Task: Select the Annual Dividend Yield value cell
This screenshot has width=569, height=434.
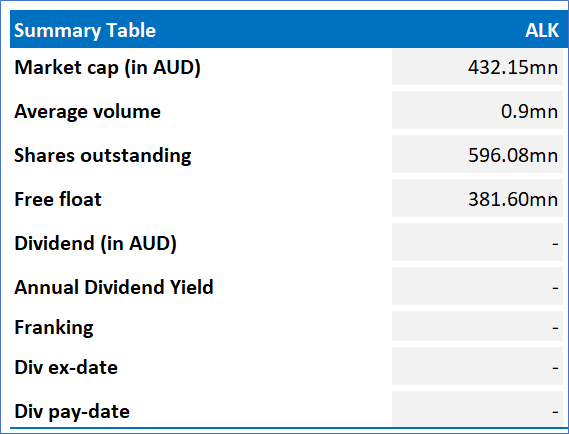Action: point(477,286)
